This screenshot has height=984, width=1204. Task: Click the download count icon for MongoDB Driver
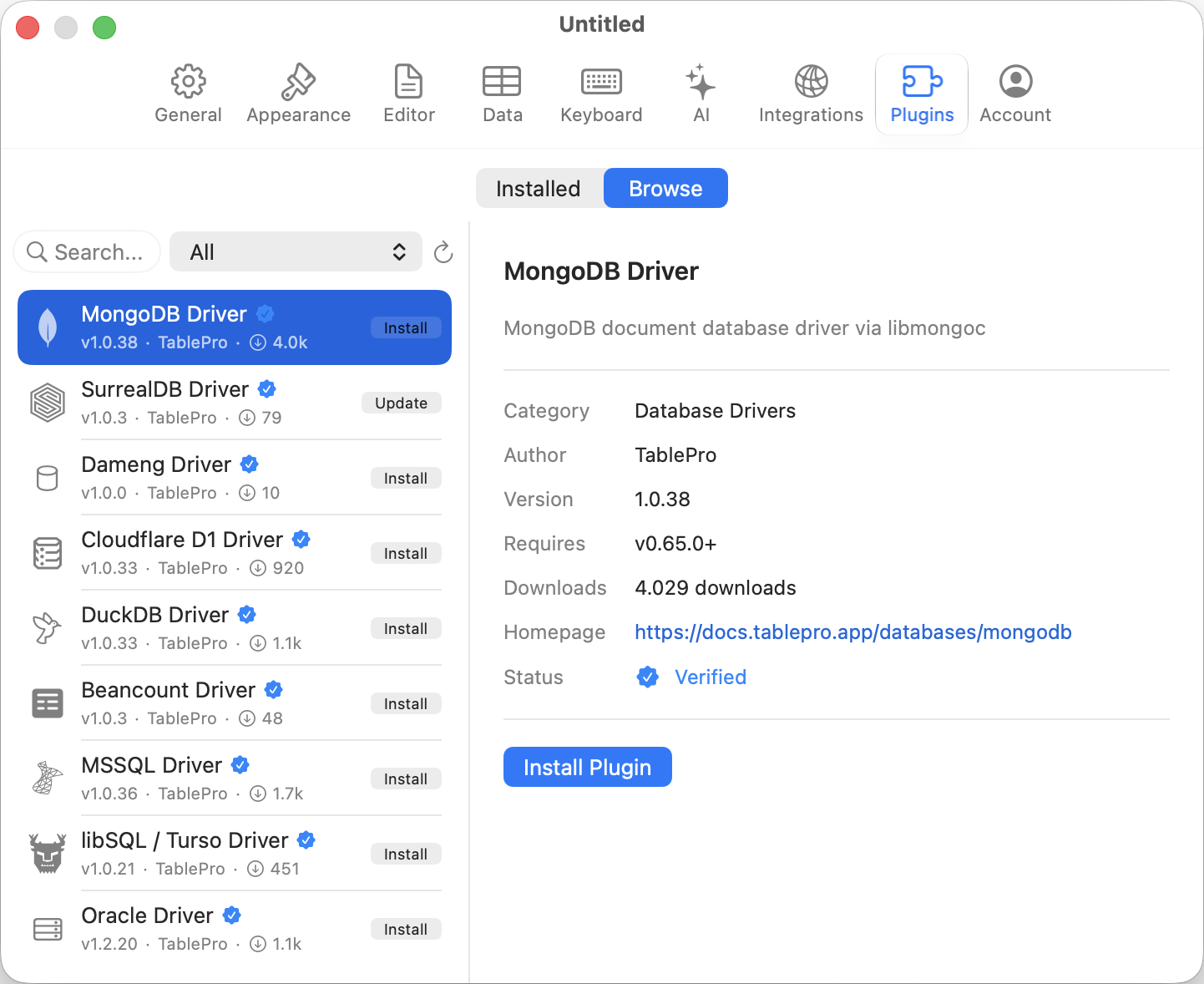tap(258, 342)
